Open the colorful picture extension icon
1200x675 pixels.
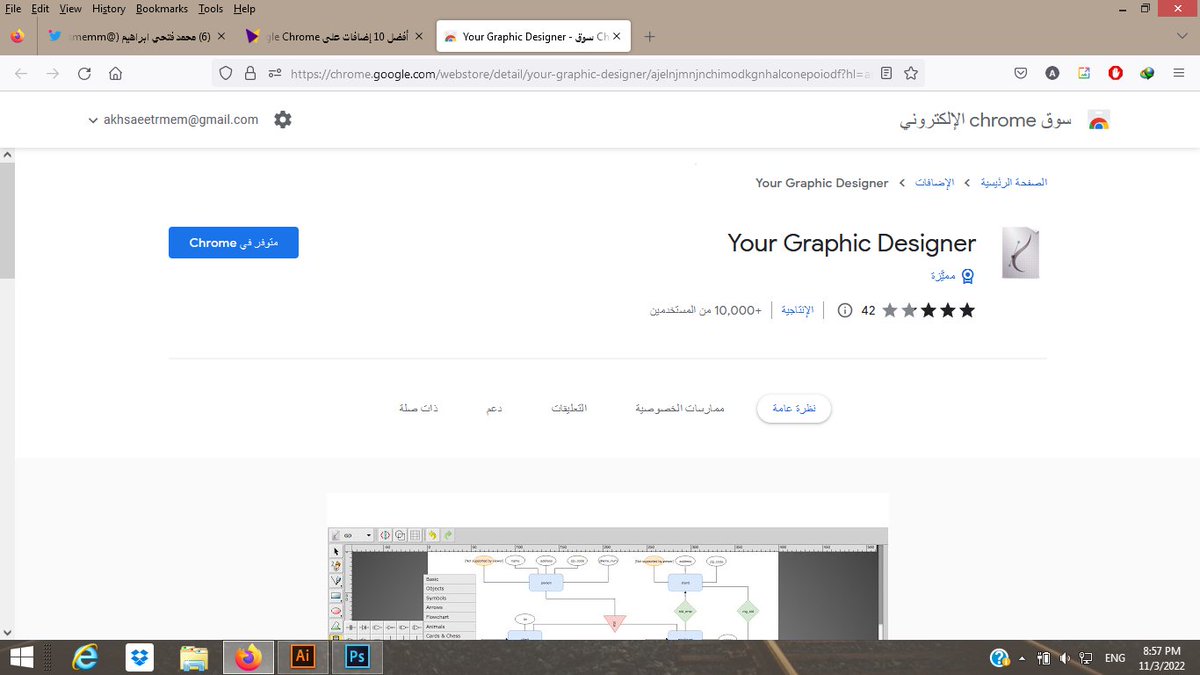[x=1084, y=73]
